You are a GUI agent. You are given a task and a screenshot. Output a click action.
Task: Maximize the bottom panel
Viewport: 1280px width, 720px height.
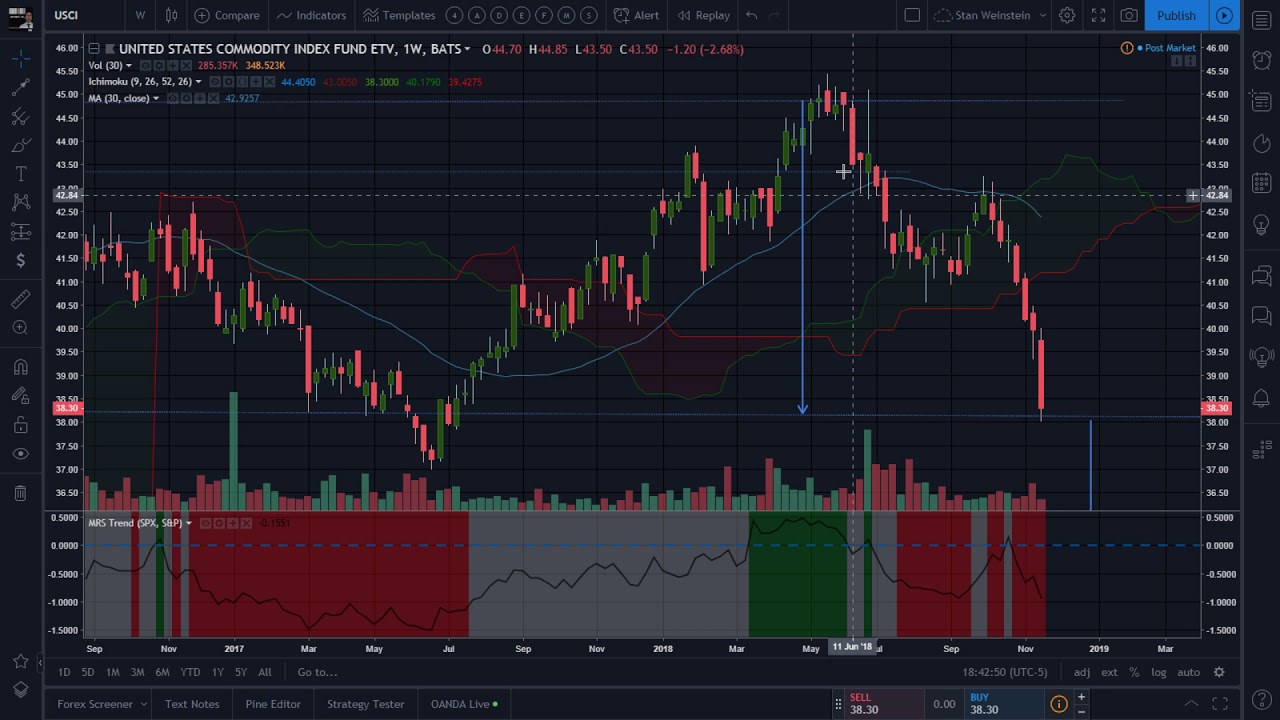pyautogui.click(x=1220, y=704)
